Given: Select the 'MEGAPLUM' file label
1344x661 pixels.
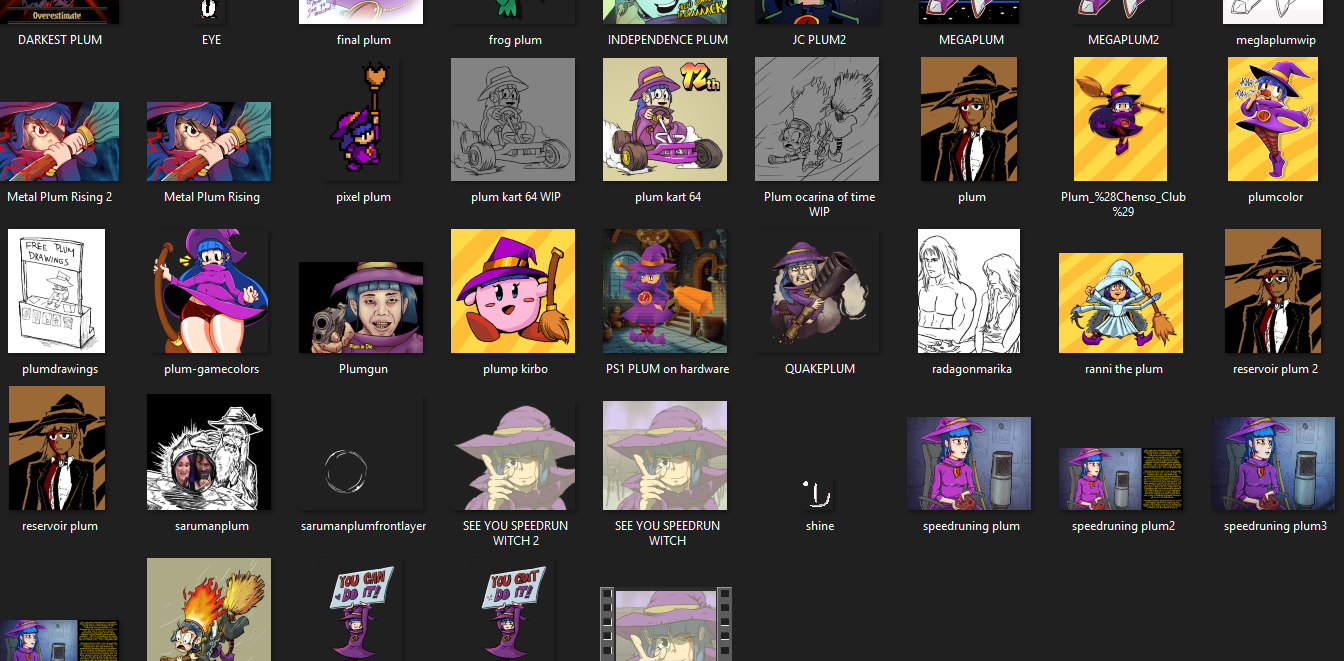Looking at the screenshot, I should pyautogui.click(x=971, y=40).
